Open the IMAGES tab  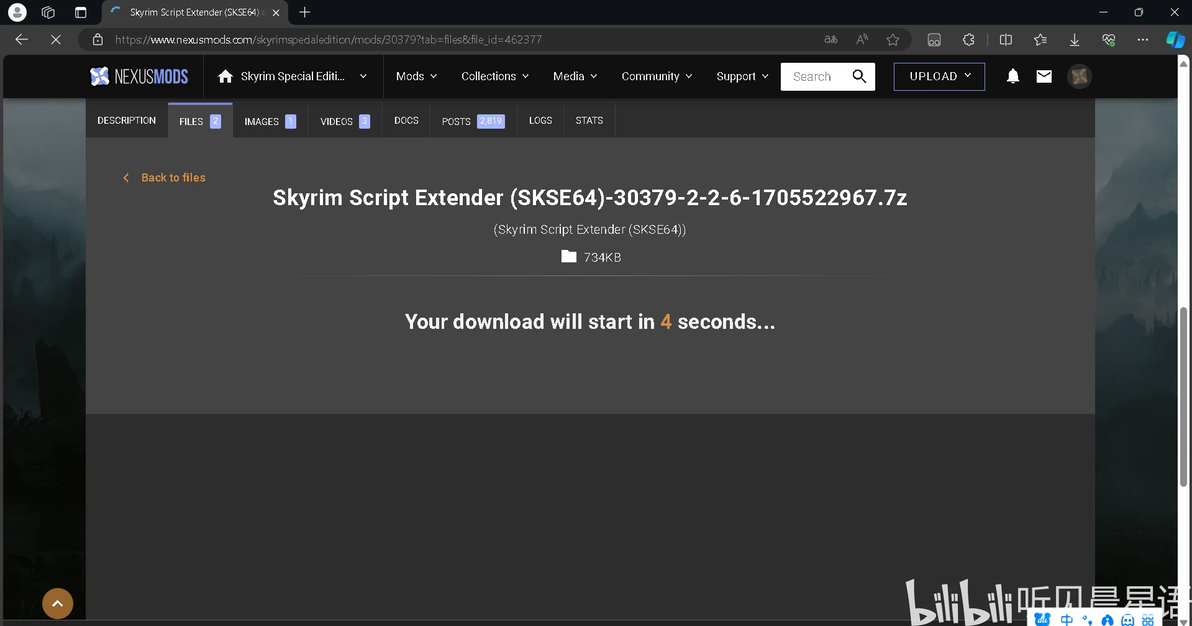[270, 121]
